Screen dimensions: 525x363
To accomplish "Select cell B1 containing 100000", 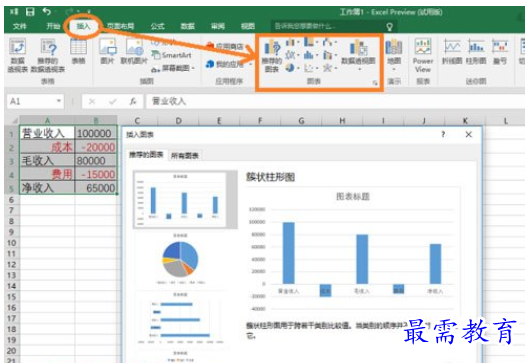I will (96, 133).
